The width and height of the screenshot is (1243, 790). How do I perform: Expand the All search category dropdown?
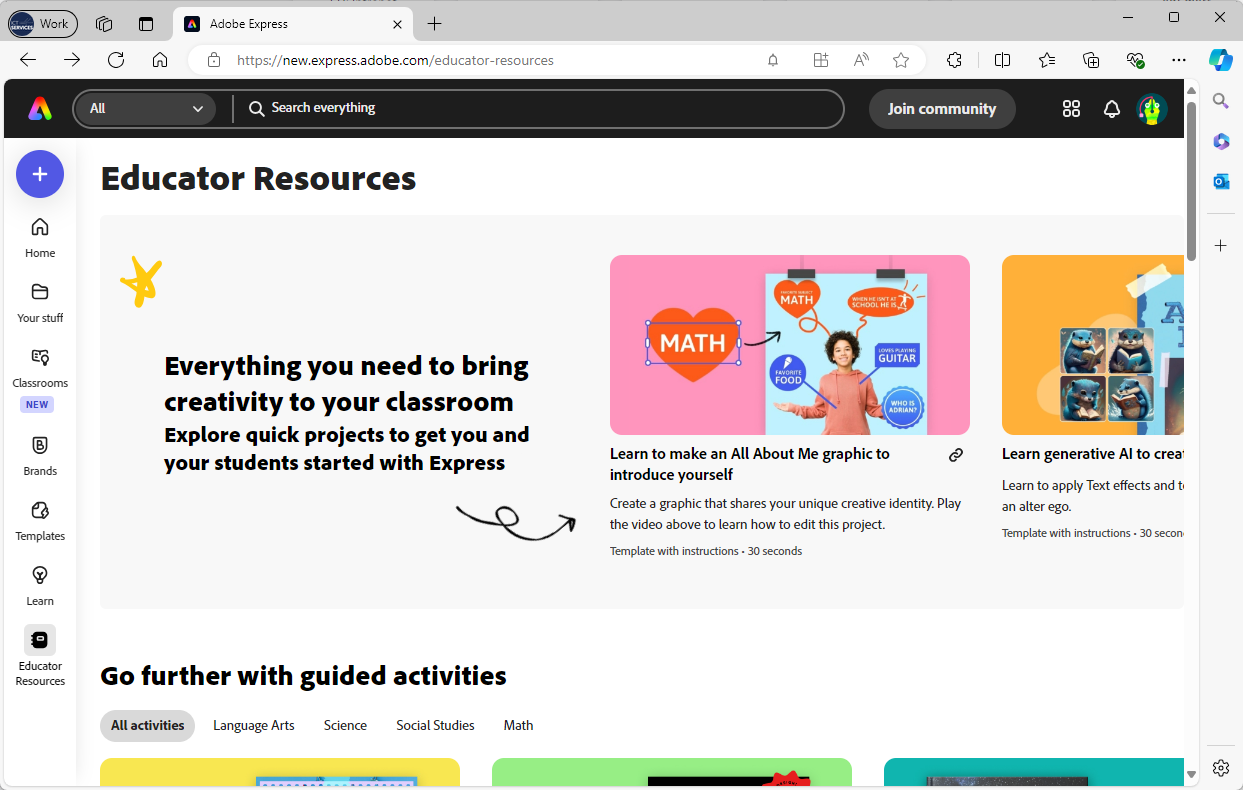tap(146, 109)
